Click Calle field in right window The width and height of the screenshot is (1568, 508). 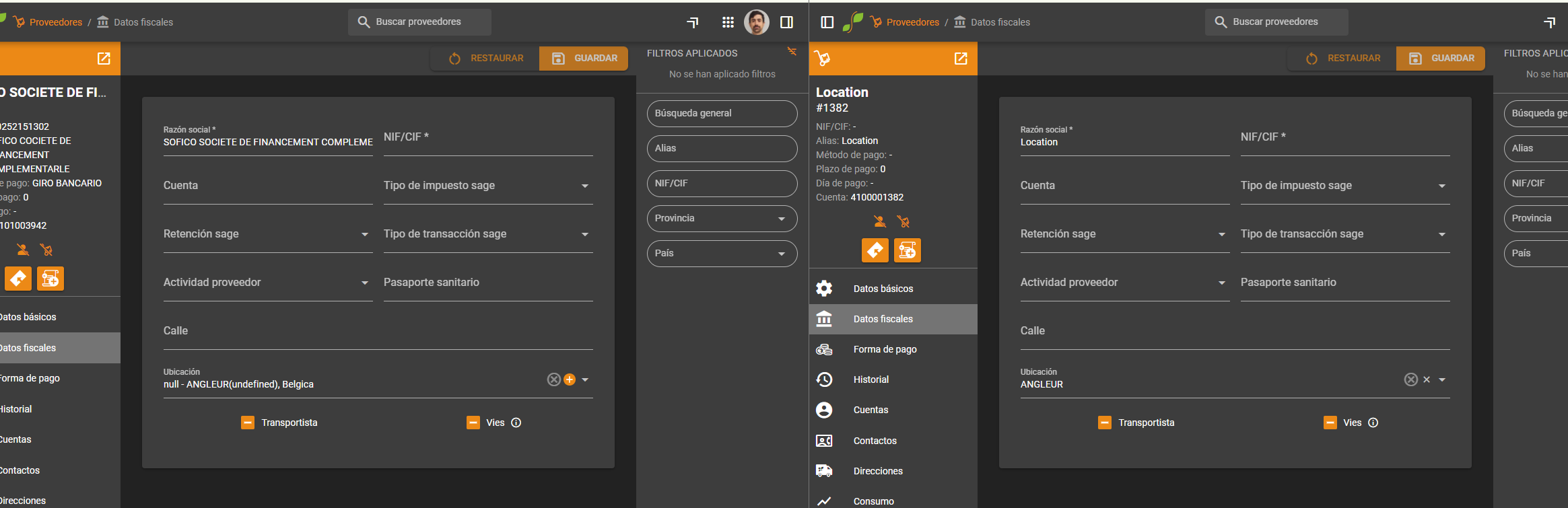(x=1235, y=331)
